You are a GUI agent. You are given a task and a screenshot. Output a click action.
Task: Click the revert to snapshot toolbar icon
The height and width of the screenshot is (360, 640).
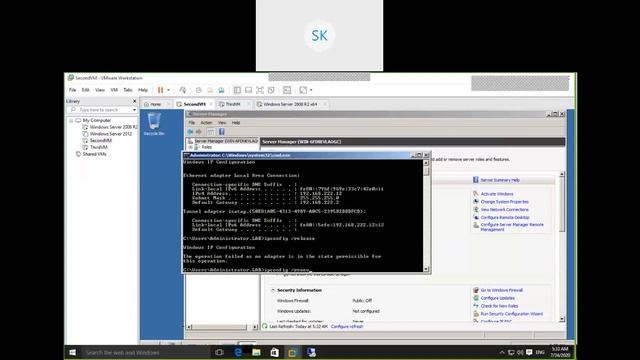pos(210,90)
